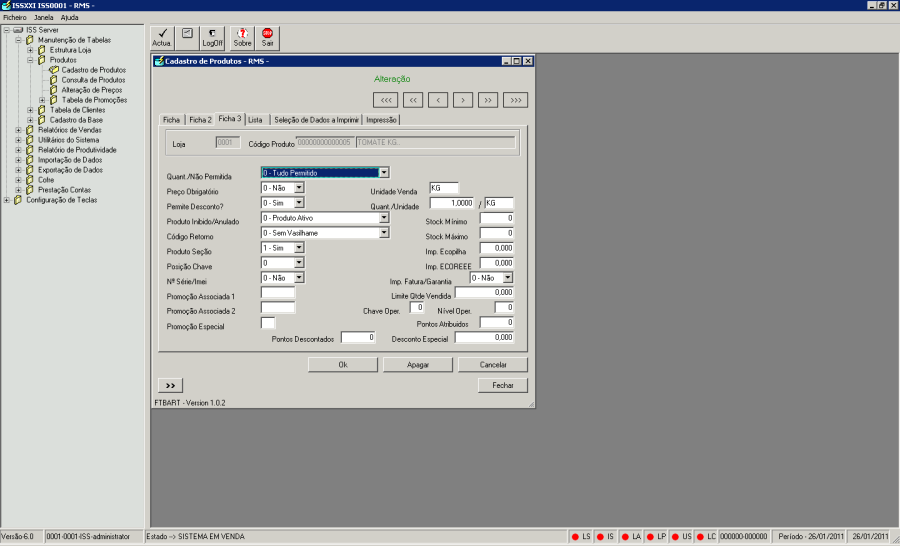Select Cadastro da Base tree item
The height and width of the screenshot is (546, 900).
pos(76,120)
